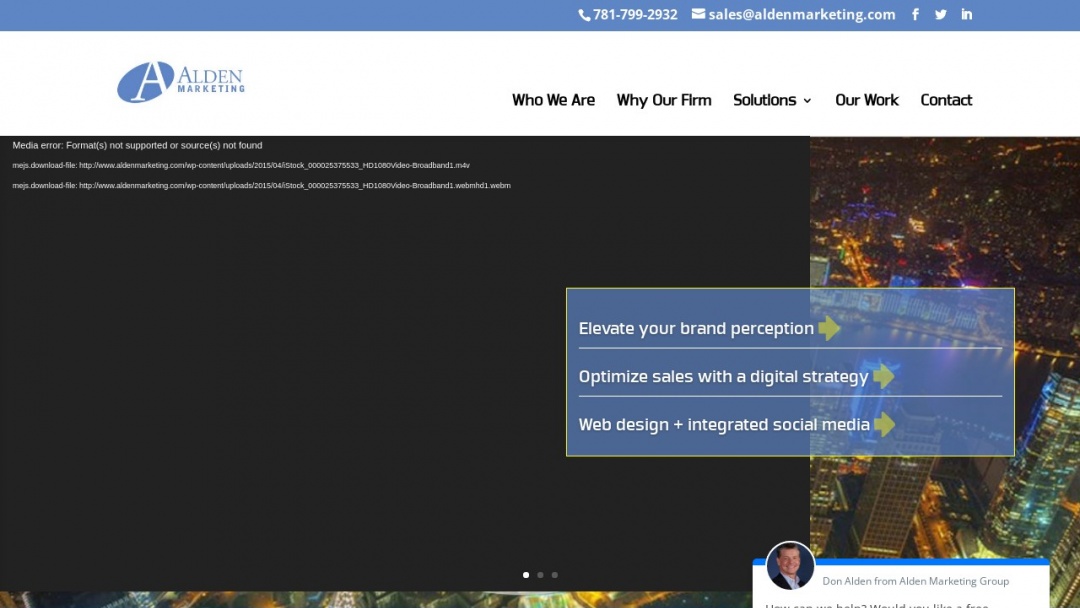Click the yellow arrow beside 'Web design + integrated social media'

(x=885, y=424)
